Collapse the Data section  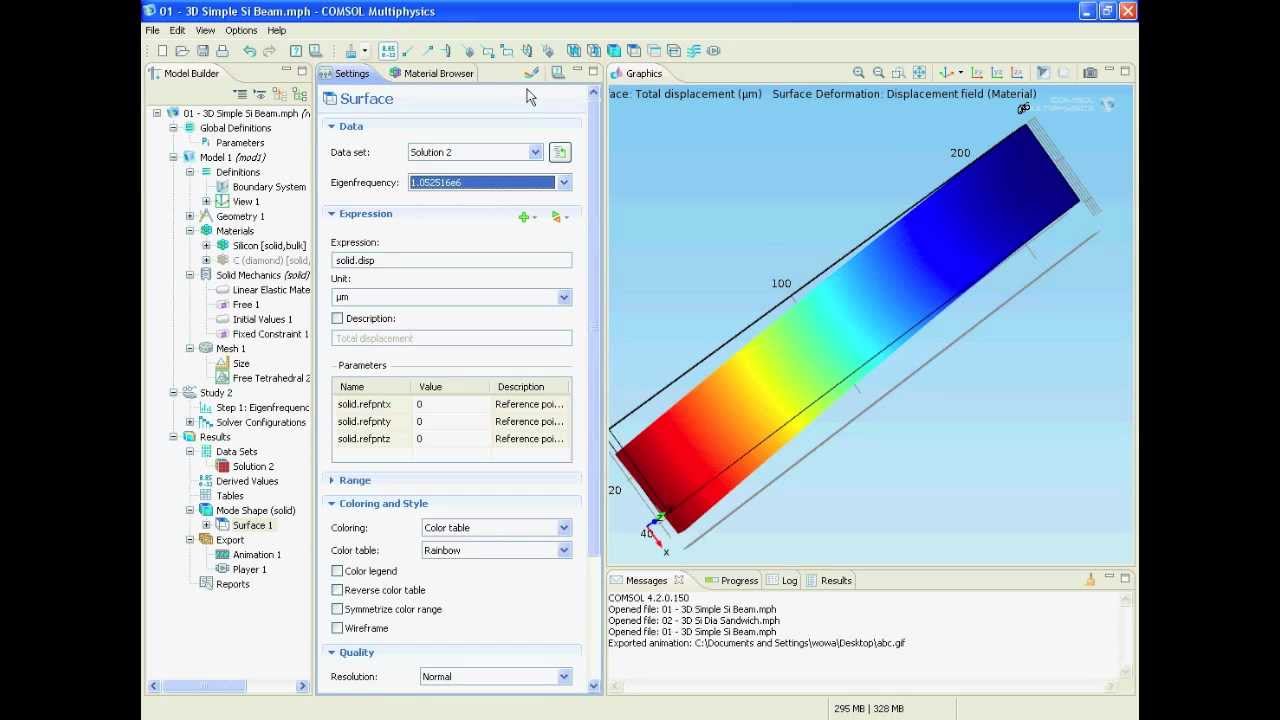pos(331,127)
